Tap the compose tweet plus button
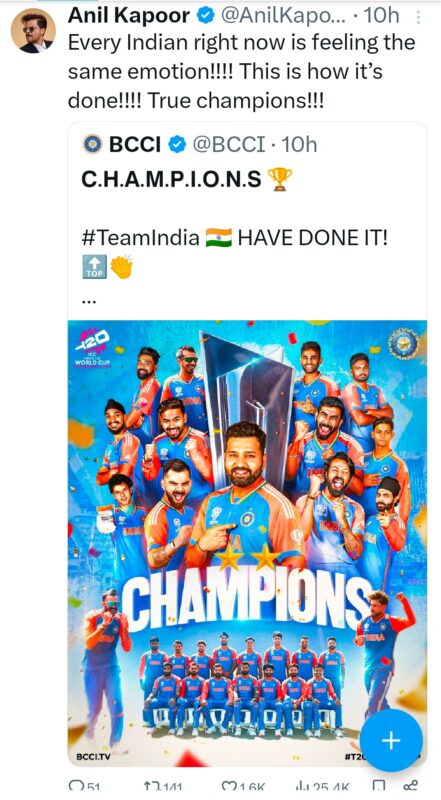Viewport: 441px width, 800px height. [x=391, y=740]
